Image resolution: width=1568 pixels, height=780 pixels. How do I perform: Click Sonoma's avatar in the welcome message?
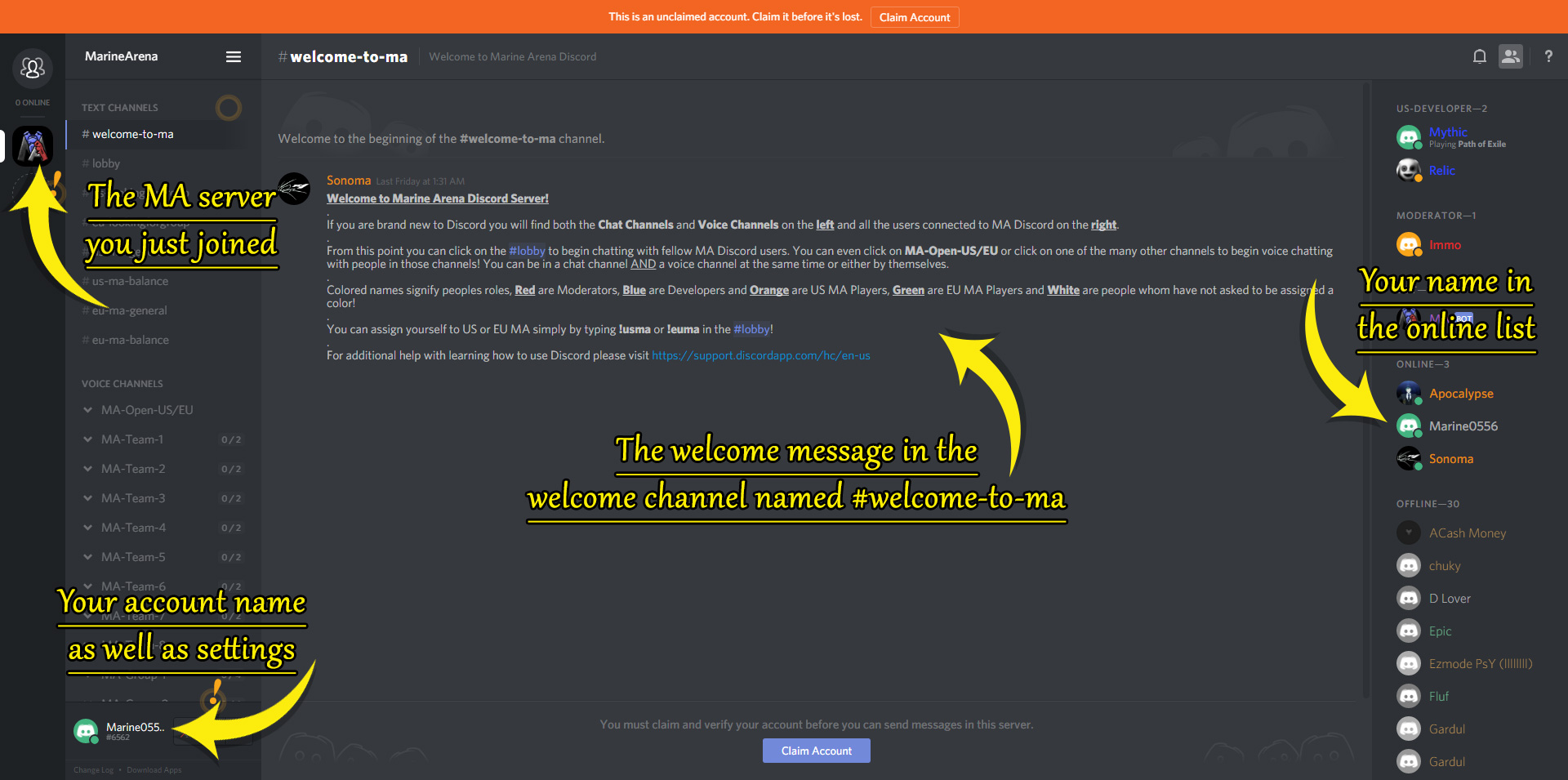pos(294,189)
